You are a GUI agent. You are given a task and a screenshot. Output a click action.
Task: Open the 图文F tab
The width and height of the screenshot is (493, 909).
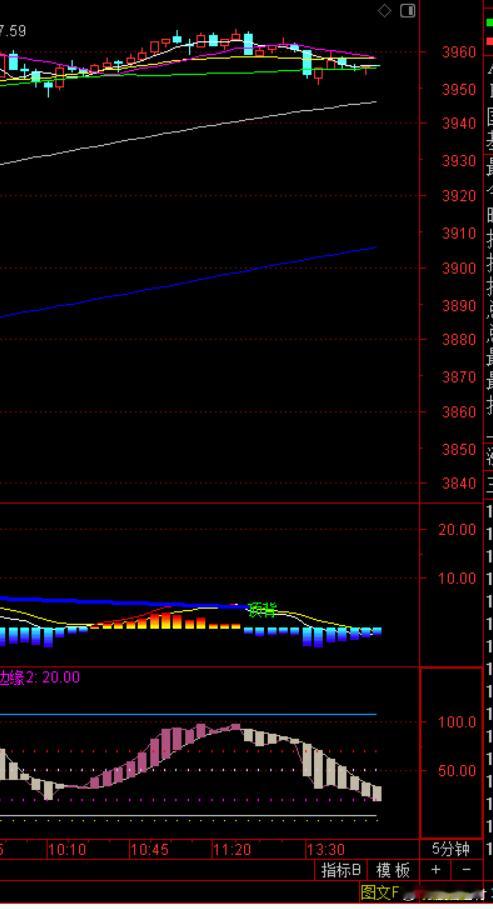tap(380, 892)
